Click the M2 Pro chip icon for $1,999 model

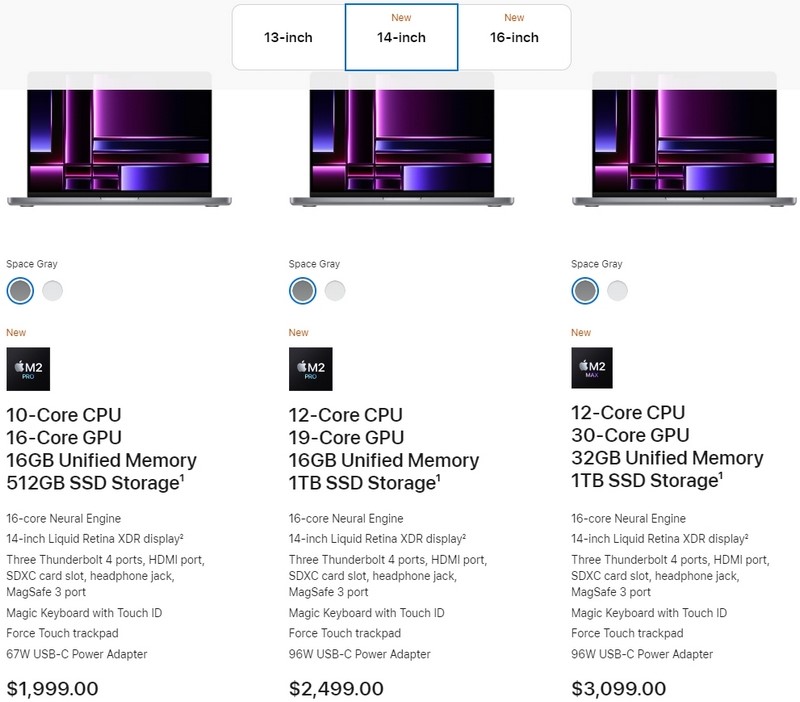[x=28, y=369]
